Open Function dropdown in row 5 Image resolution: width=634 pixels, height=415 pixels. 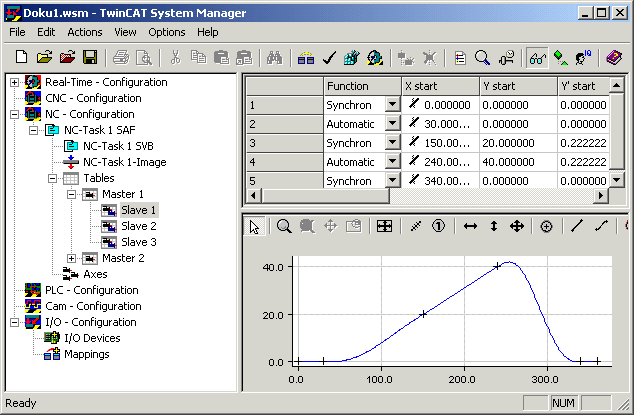pos(392,180)
